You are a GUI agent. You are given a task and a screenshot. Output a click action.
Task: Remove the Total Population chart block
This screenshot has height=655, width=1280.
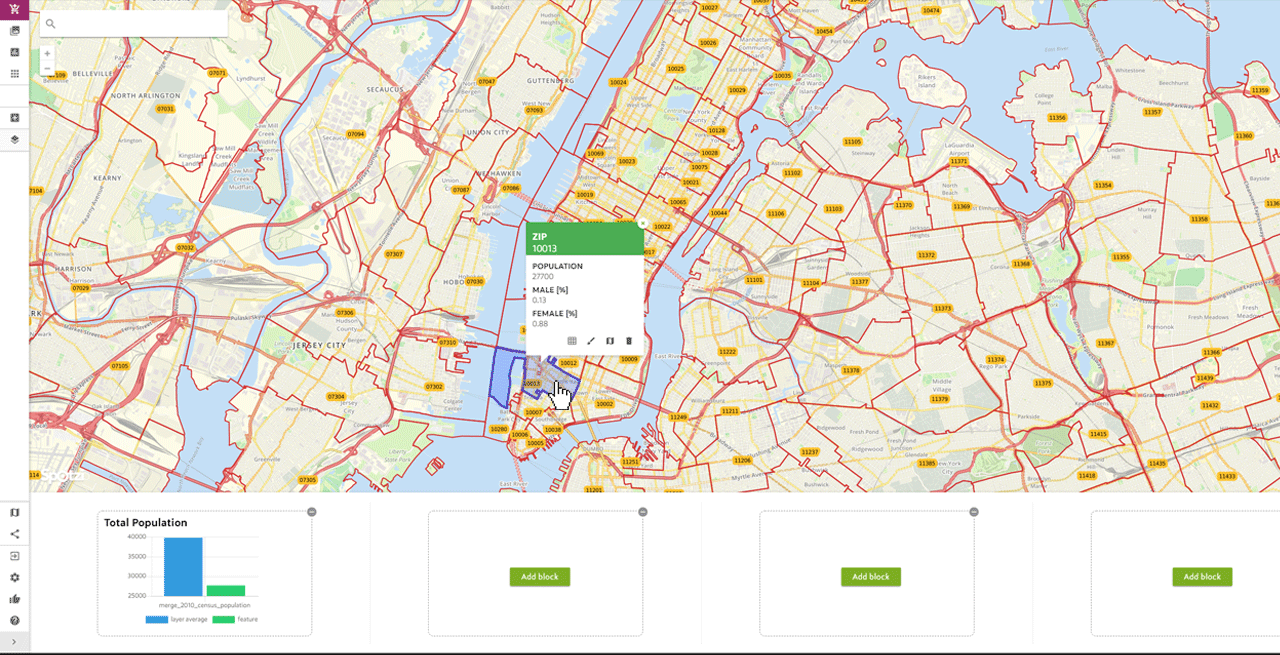click(311, 512)
